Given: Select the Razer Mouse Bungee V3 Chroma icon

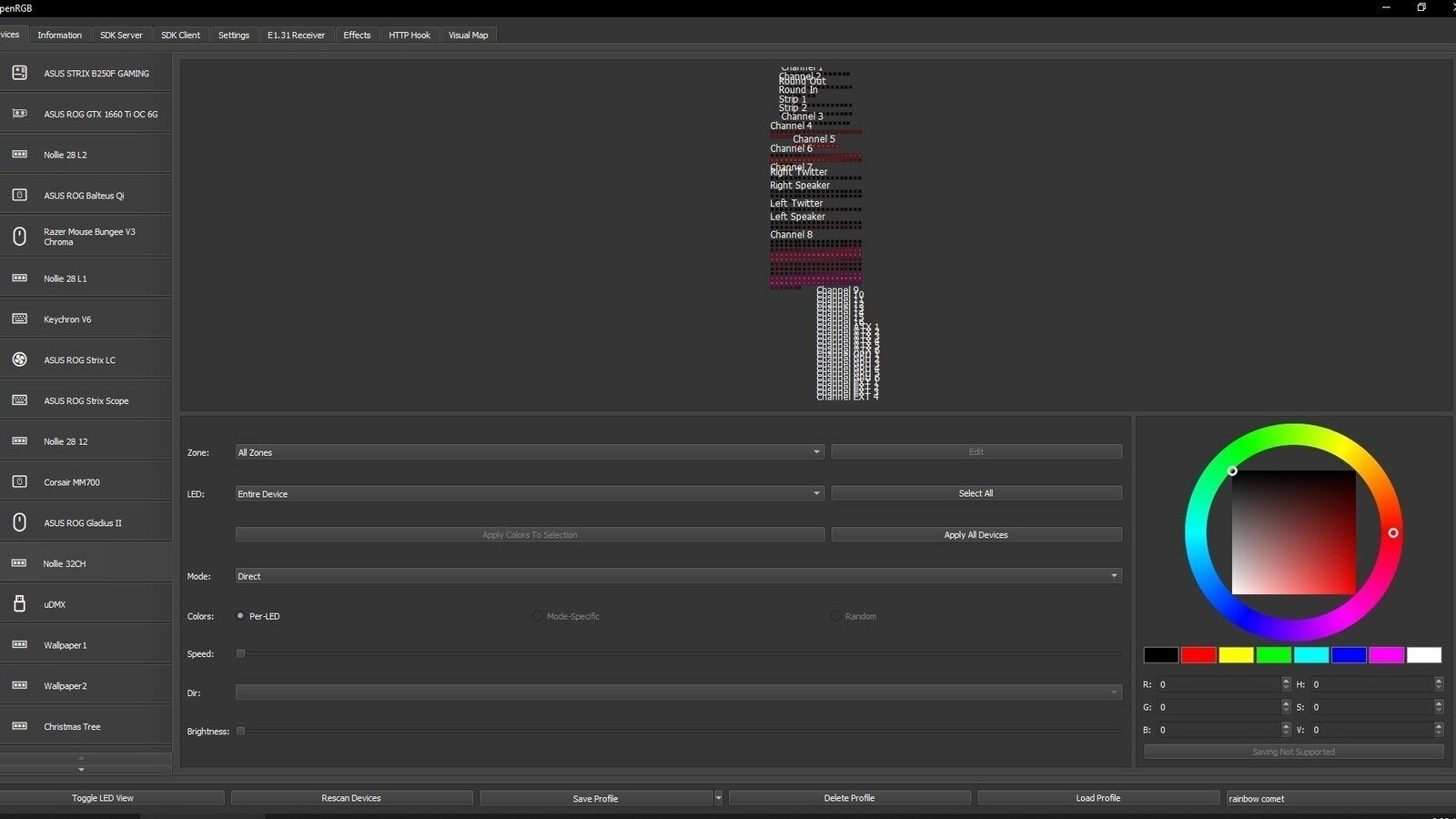Looking at the screenshot, I should pyautogui.click(x=19, y=237).
